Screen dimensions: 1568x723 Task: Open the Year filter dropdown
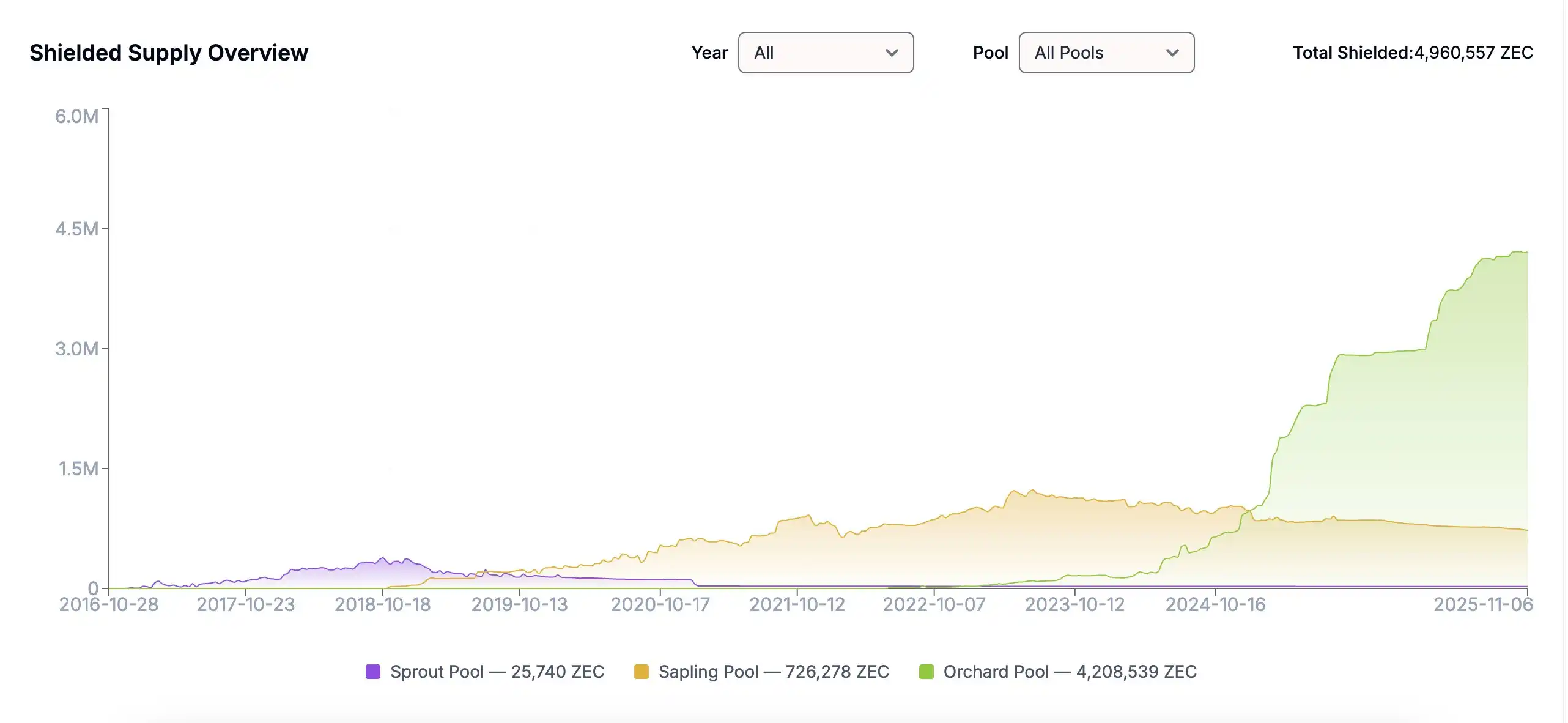click(826, 53)
